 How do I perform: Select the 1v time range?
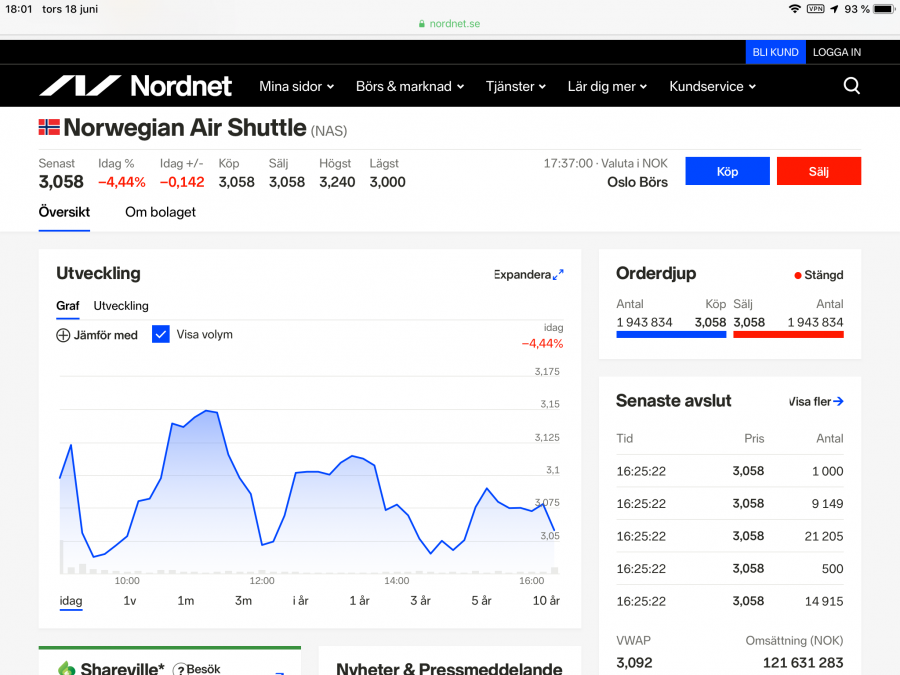130,600
